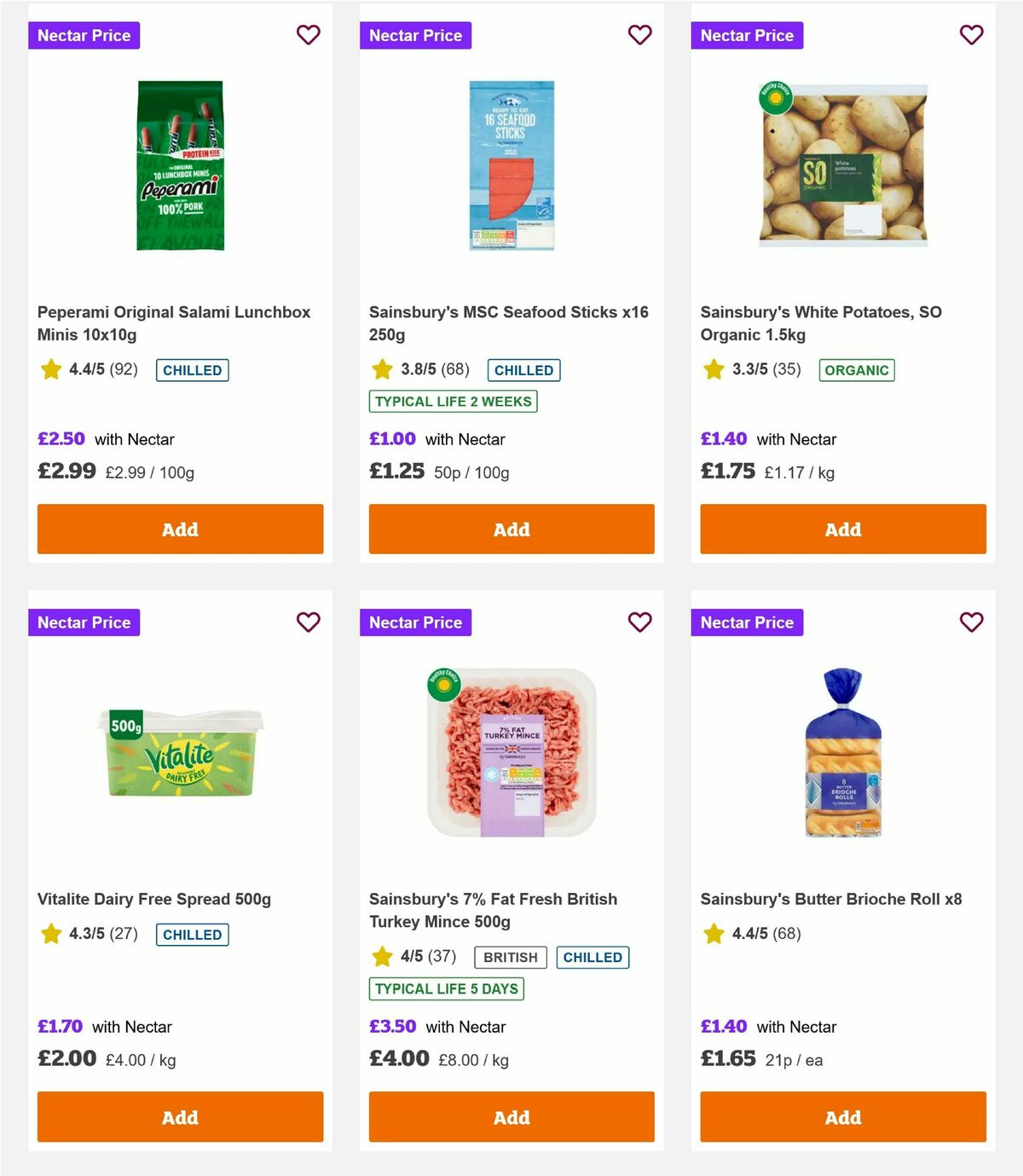Viewport: 1023px width, 1176px height.
Task: Click the heart icon on Vitalite Dairy Free Spread
Action: click(308, 623)
